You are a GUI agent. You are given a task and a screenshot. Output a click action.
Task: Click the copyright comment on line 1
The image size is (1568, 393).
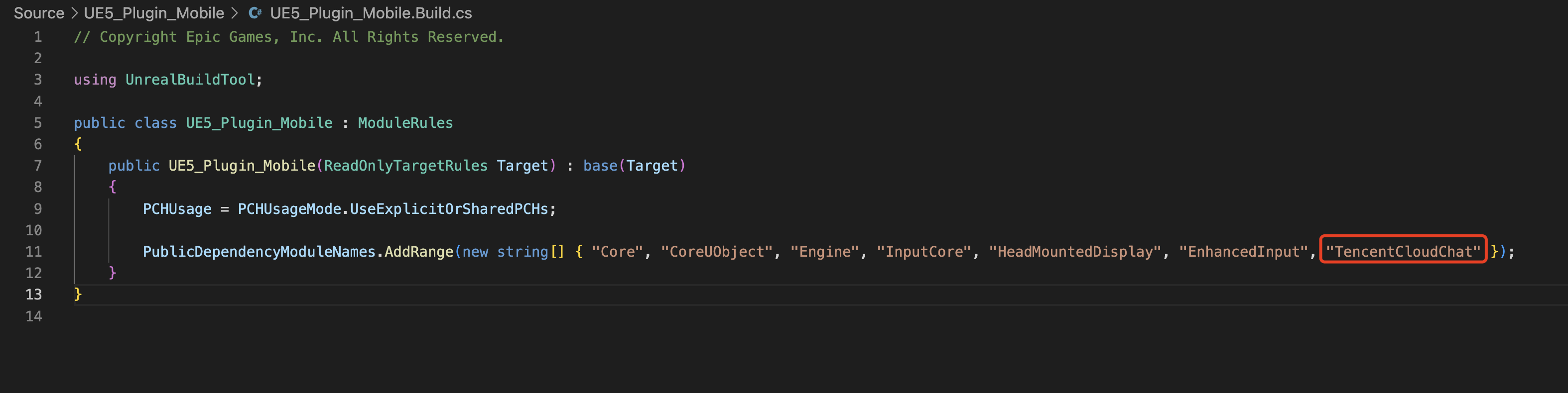point(289,37)
